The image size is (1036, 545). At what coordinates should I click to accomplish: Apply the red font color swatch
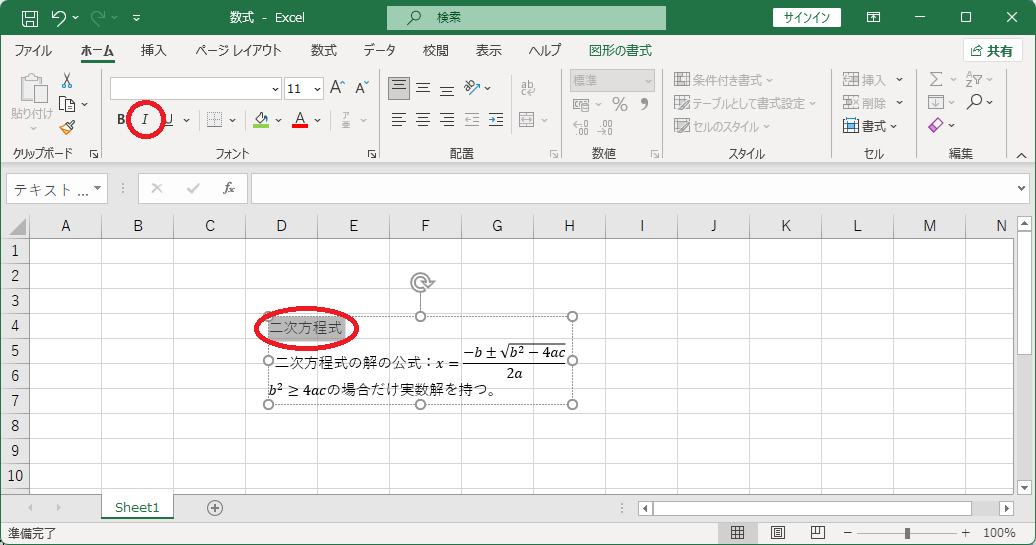pos(301,120)
